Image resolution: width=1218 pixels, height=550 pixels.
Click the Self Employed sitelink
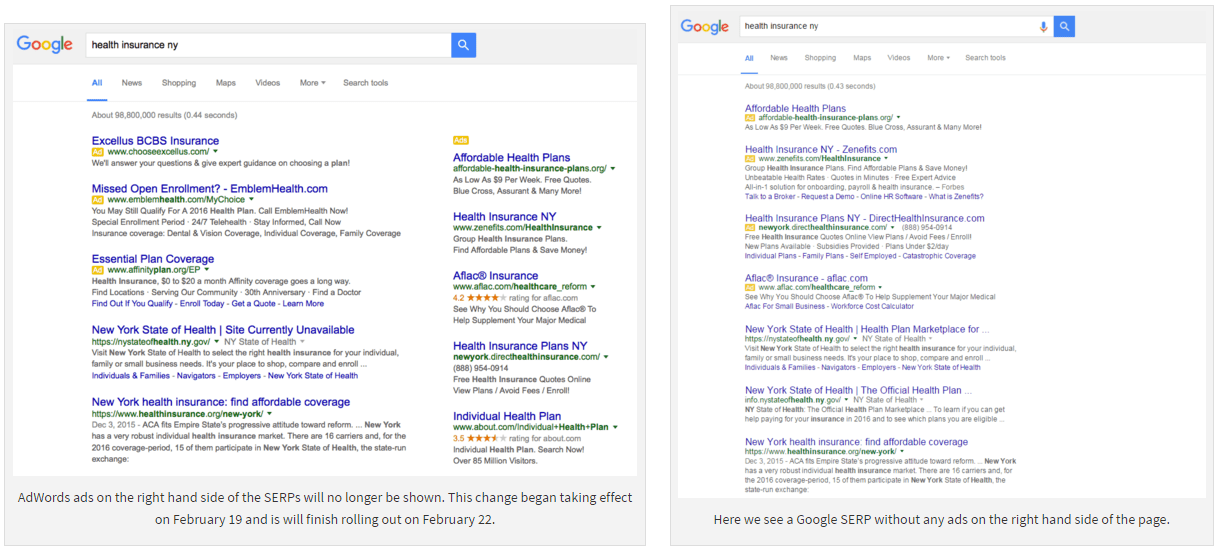(x=871, y=256)
